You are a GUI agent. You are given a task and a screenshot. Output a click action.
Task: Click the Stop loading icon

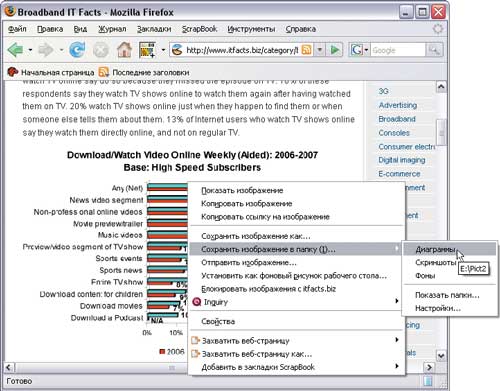(x=101, y=50)
